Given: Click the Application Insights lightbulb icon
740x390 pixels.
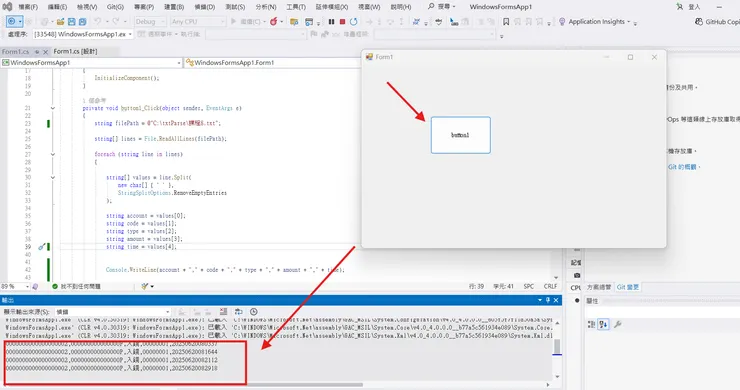Looking at the screenshot, I should (562, 22).
